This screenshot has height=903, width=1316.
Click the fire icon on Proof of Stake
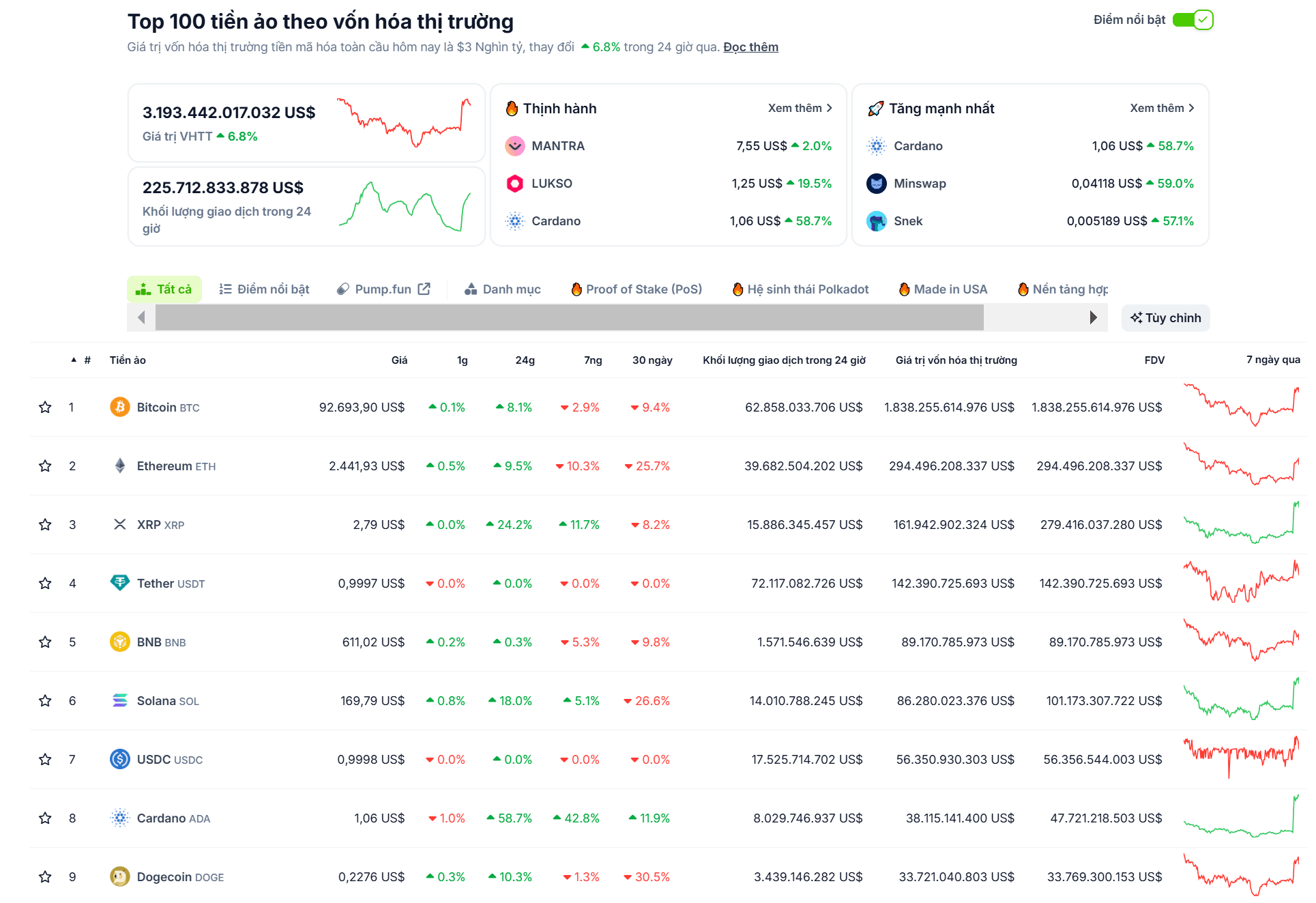tap(576, 289)
